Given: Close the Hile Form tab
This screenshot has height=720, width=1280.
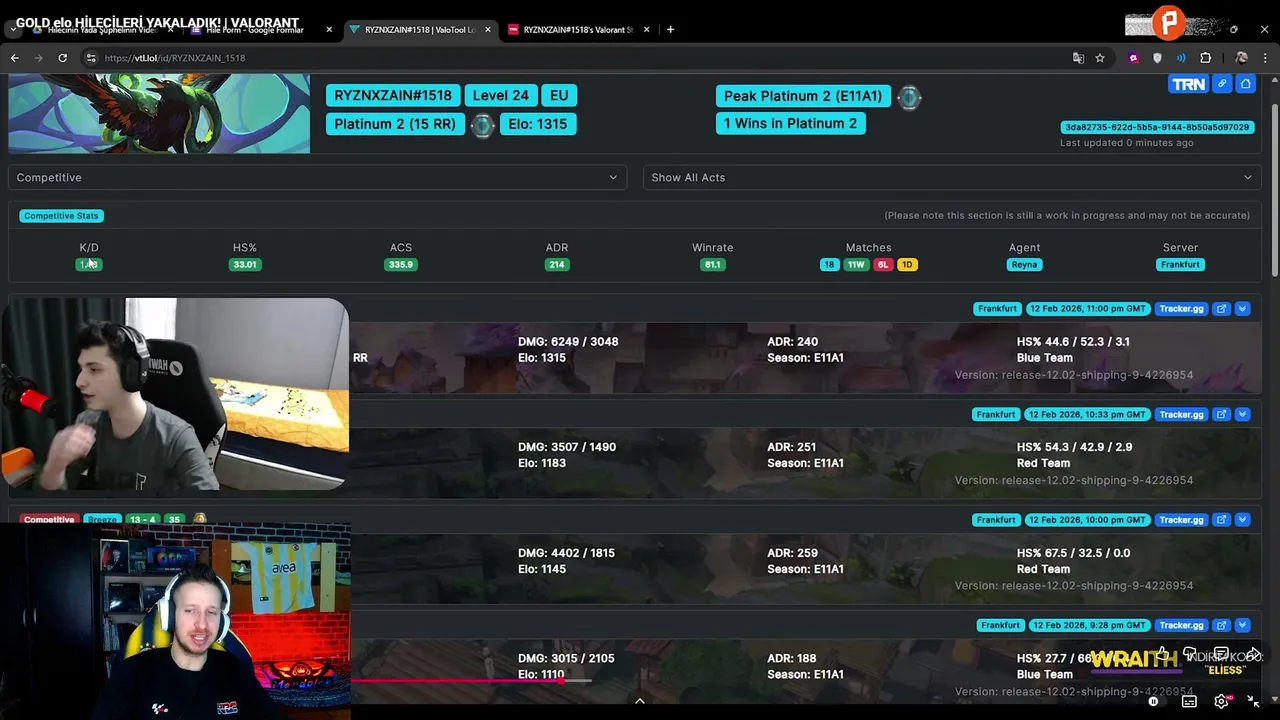Looking at the screenshot, I should (x=329, y=30).
